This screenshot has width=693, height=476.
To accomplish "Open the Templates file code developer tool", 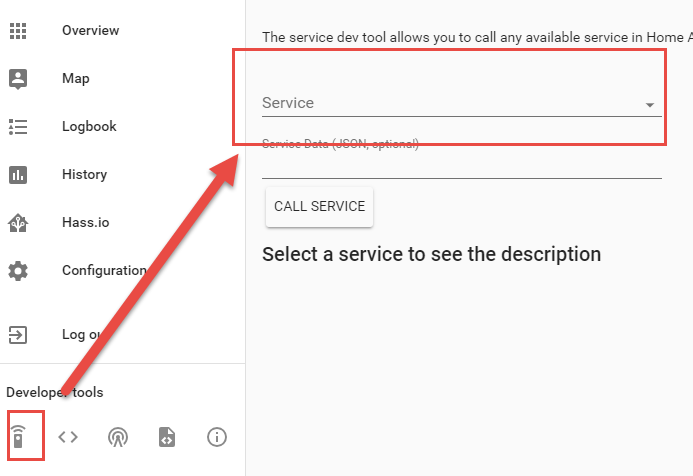I will tap(167, 437).
